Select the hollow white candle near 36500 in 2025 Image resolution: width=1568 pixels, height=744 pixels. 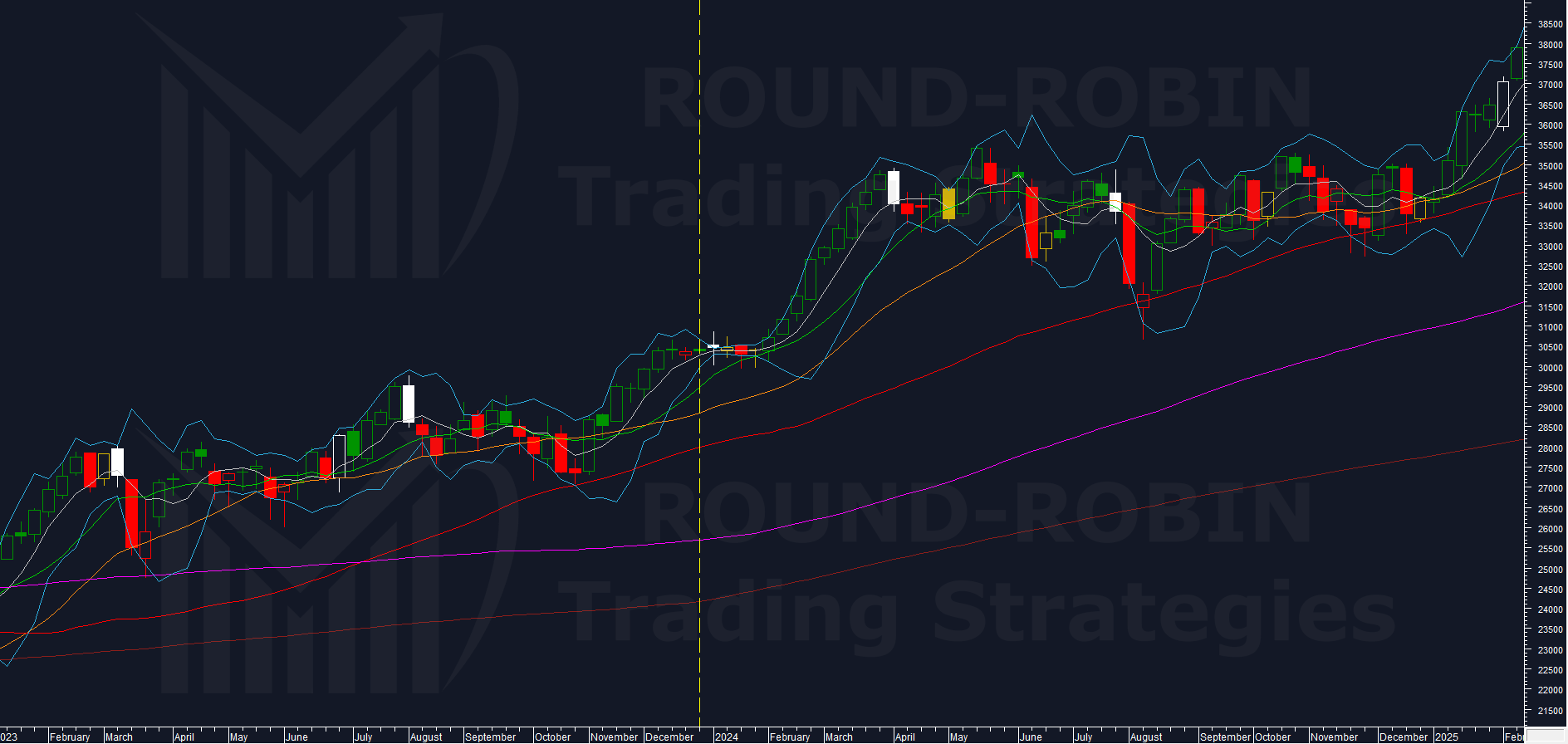click(1503, 104)
